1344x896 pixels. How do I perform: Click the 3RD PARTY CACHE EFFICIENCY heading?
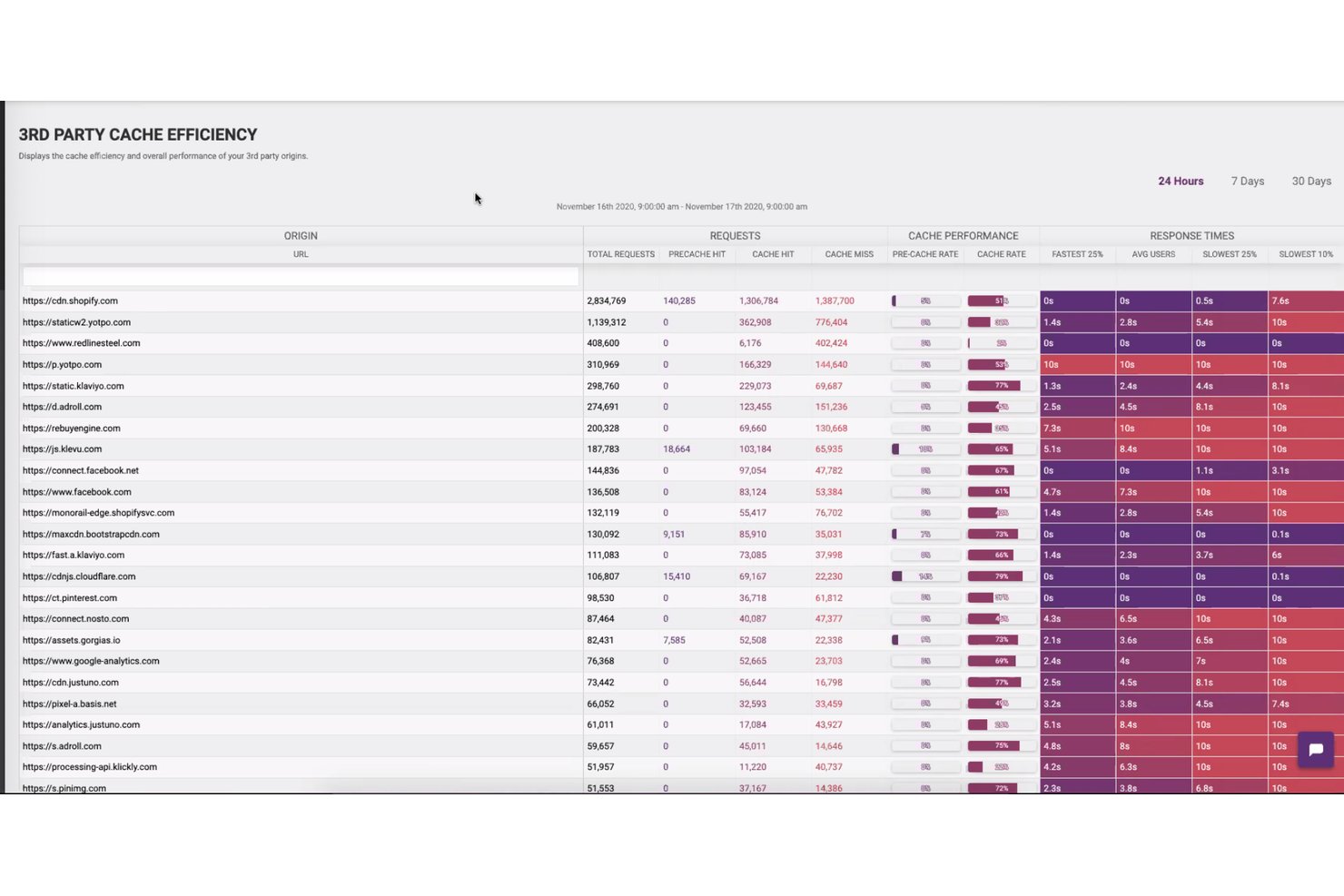click(x=138, y=134)
